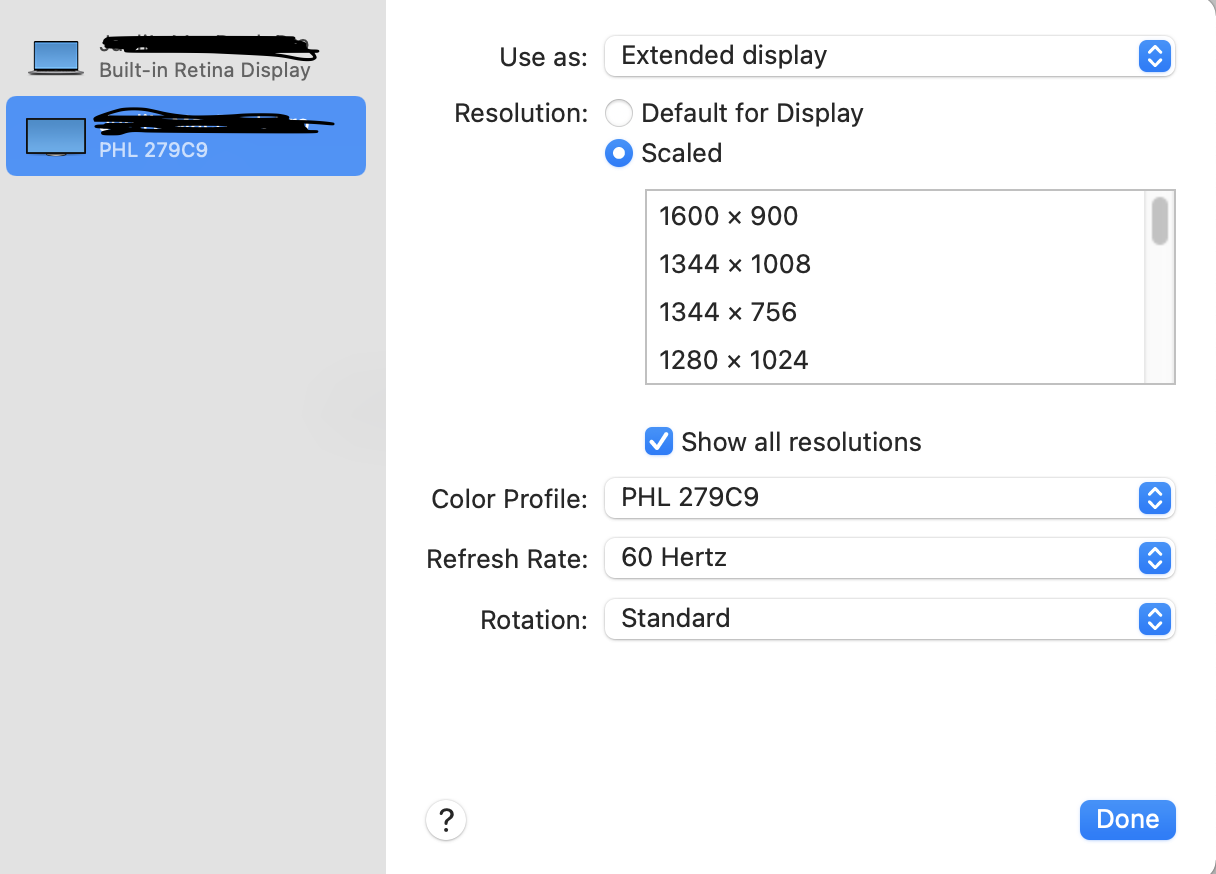Click the Use as dropdown arrows icon
Image resolution: width=1216 pixels, height=874 pixels.
(1154, 56)
